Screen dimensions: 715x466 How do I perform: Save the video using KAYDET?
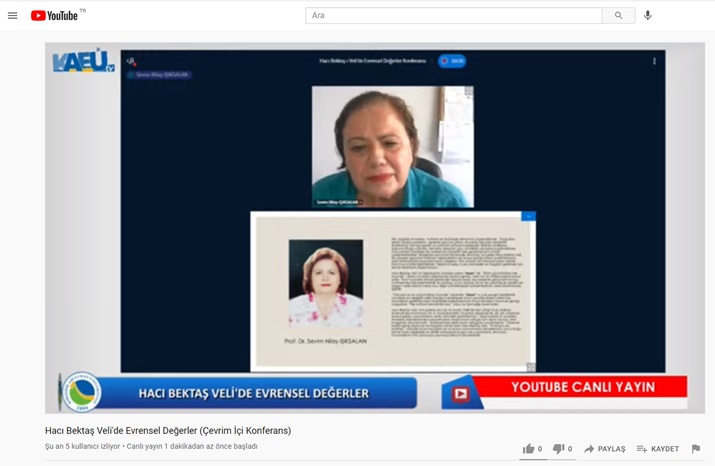pos(658,449)
